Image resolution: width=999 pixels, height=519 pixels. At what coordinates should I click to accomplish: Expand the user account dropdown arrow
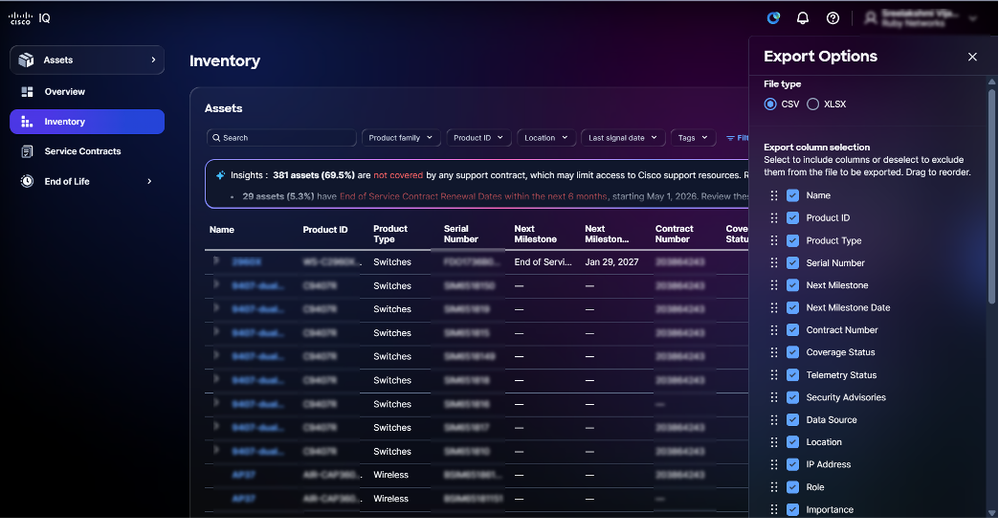[x=973, y=18]
